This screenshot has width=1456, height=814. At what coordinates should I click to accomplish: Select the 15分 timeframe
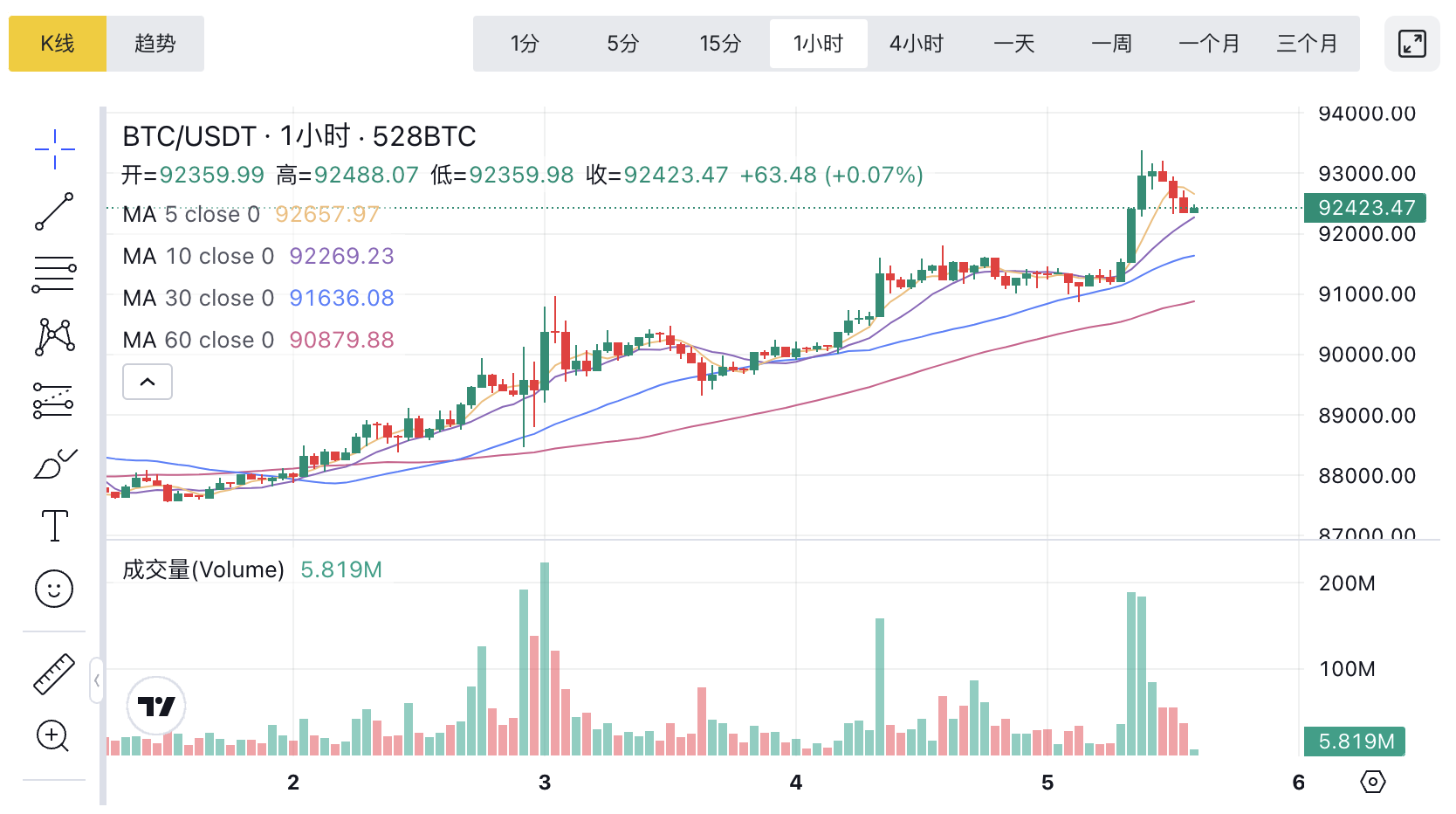coord(720,44)
